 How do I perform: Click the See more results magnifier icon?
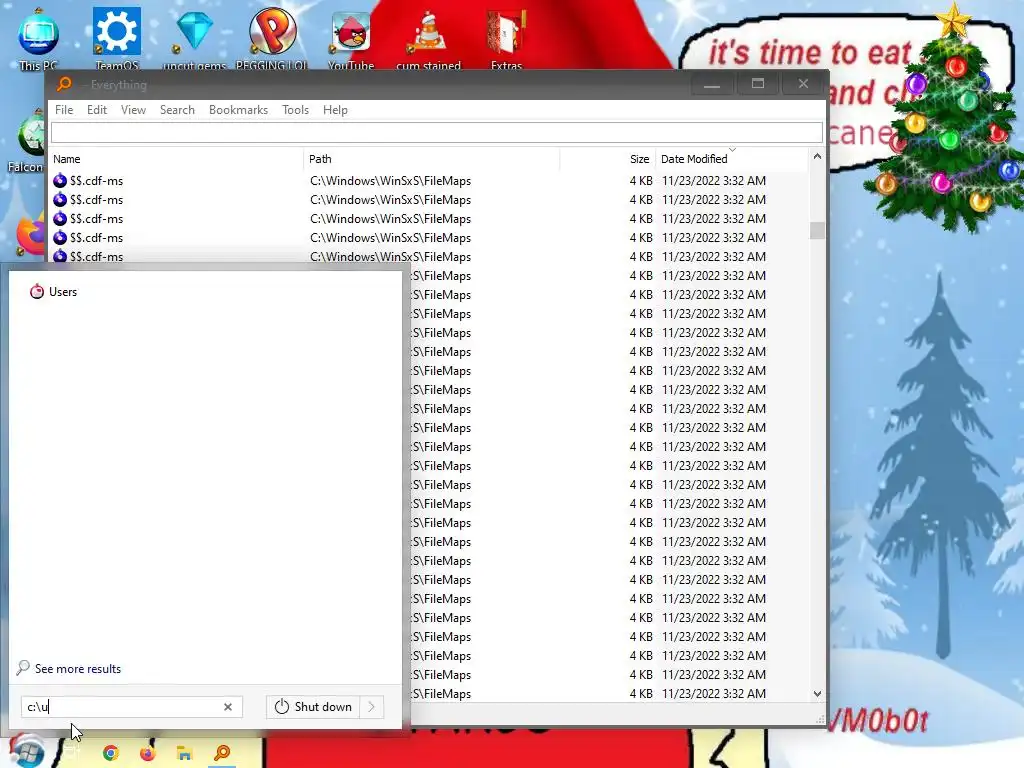23,667
